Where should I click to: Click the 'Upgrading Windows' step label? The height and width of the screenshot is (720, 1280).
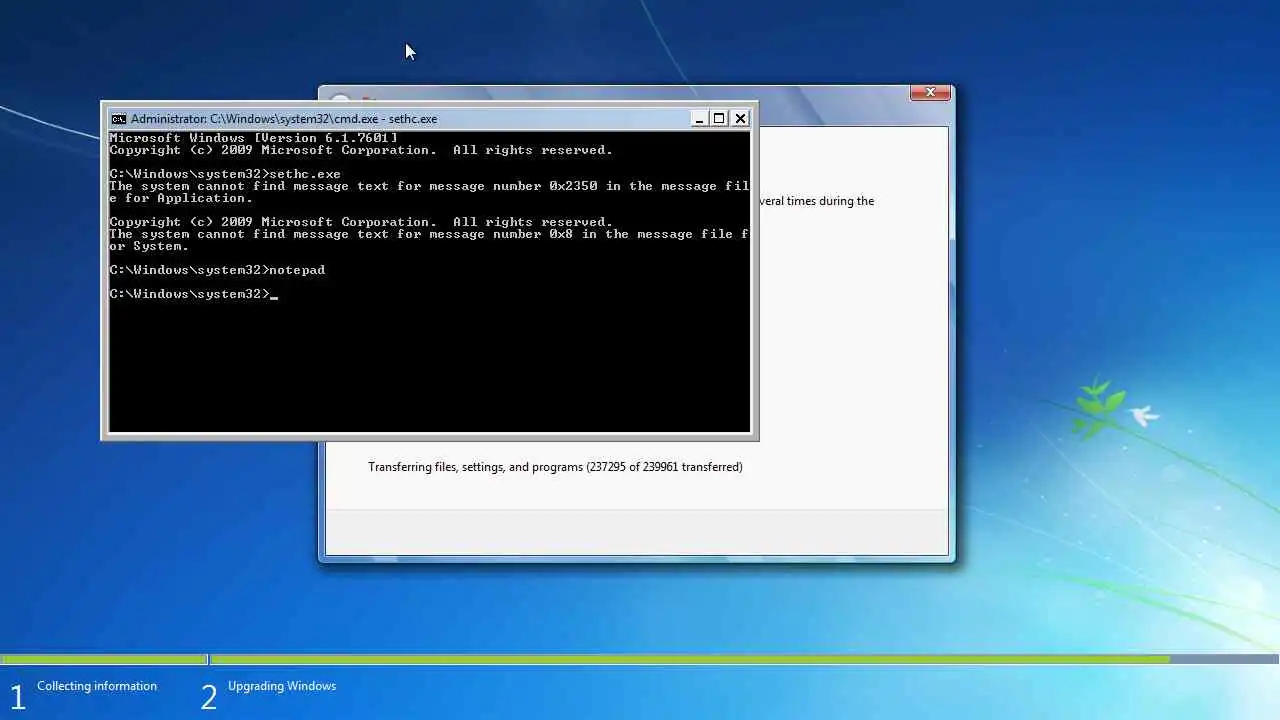282,686
